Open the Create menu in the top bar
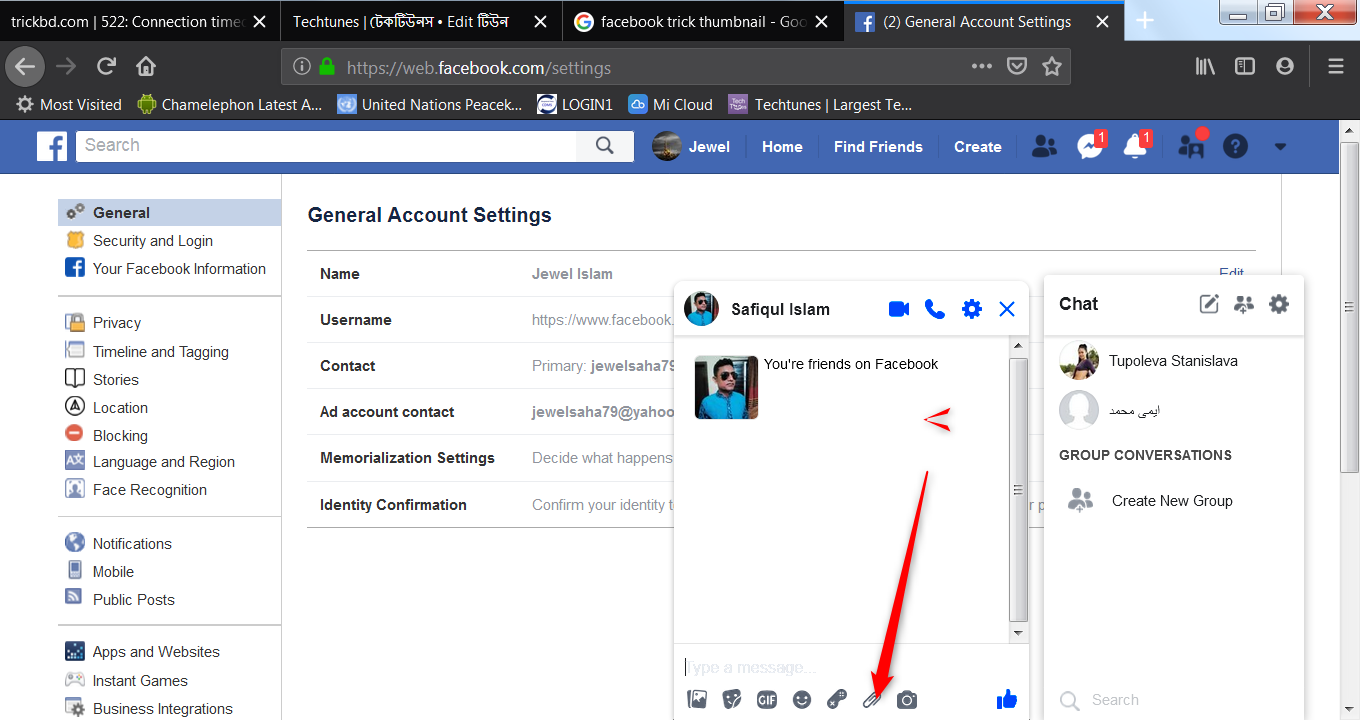The image size is (1360, 720). click(977, 147)
